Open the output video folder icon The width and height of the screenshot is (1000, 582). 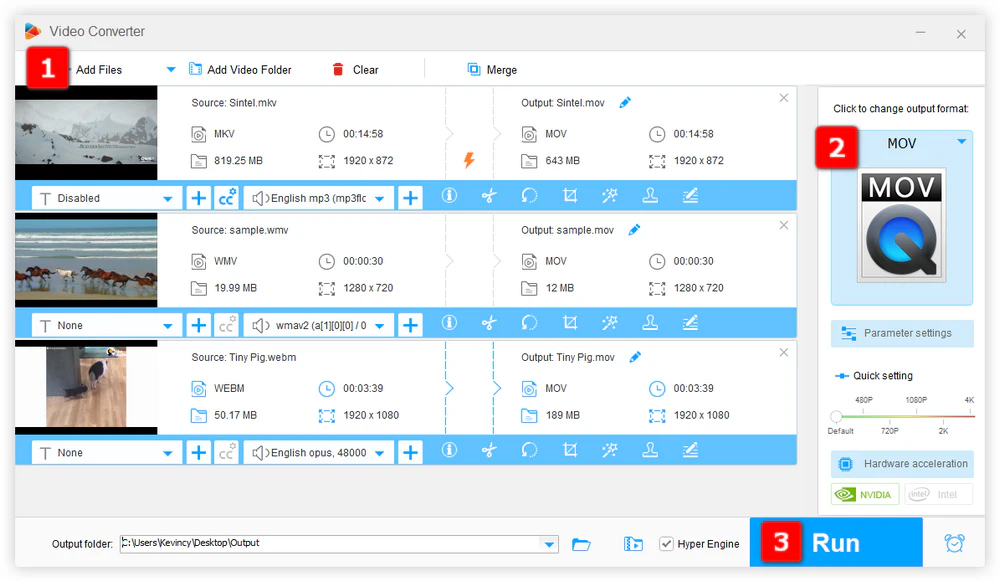coord(633,544)
